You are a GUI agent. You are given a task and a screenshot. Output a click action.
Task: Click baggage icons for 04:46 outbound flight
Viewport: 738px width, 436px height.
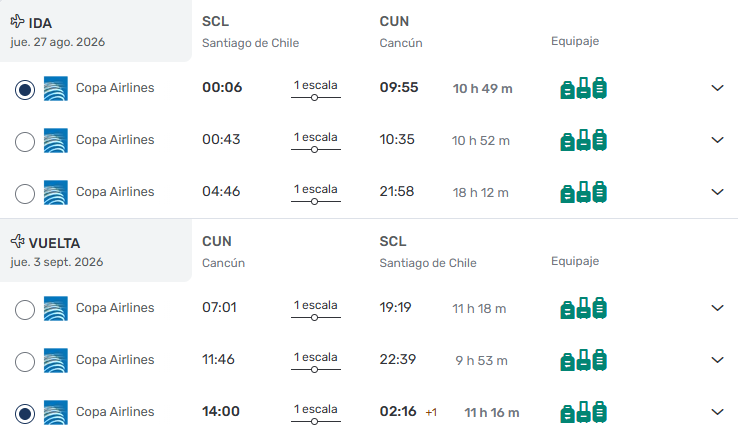tap(584, 192)
